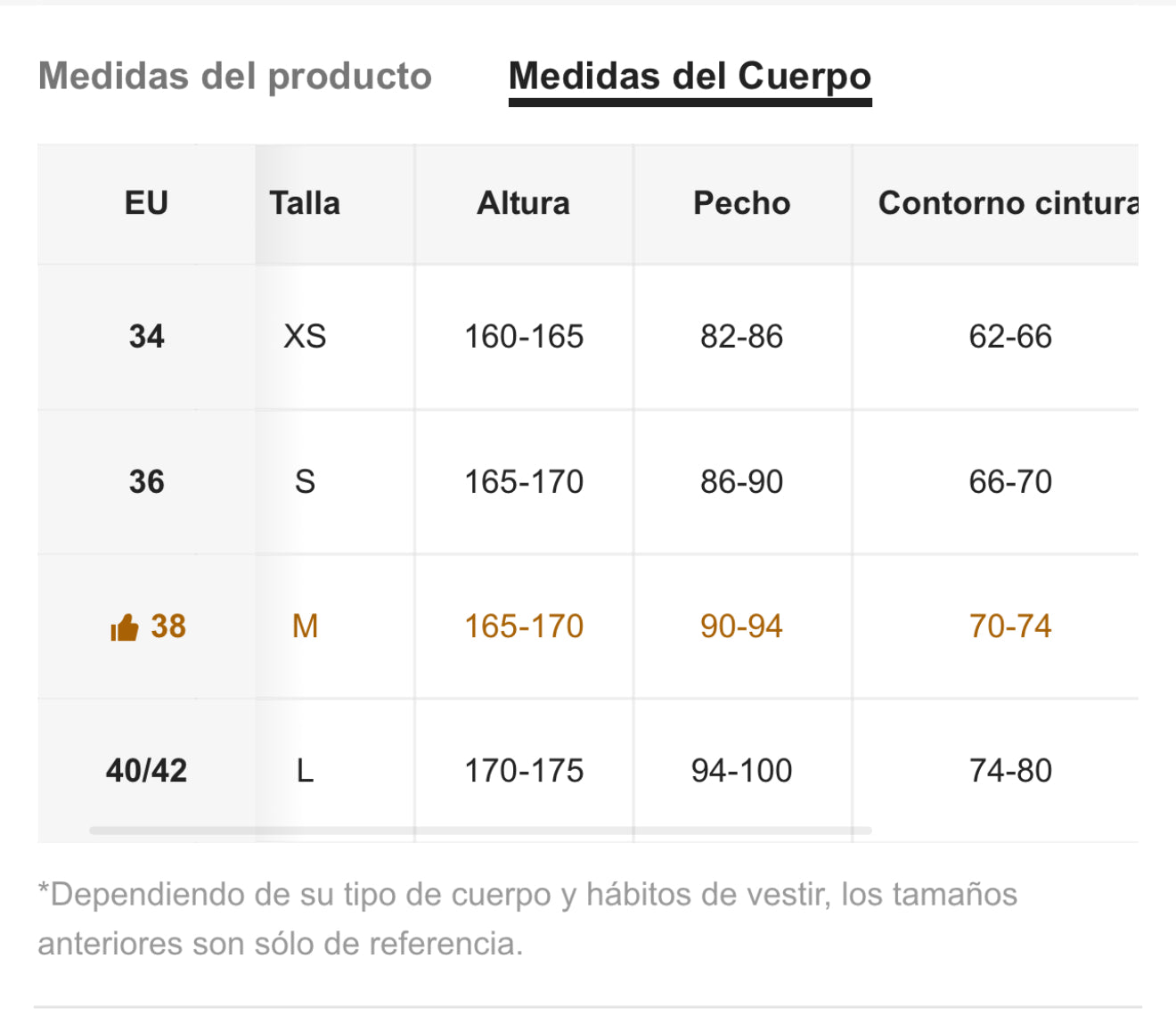The width and height of the screenshot is (1176, 1024).
Task: Click the 160-165 height value
Action: click(x=524, y=337)
